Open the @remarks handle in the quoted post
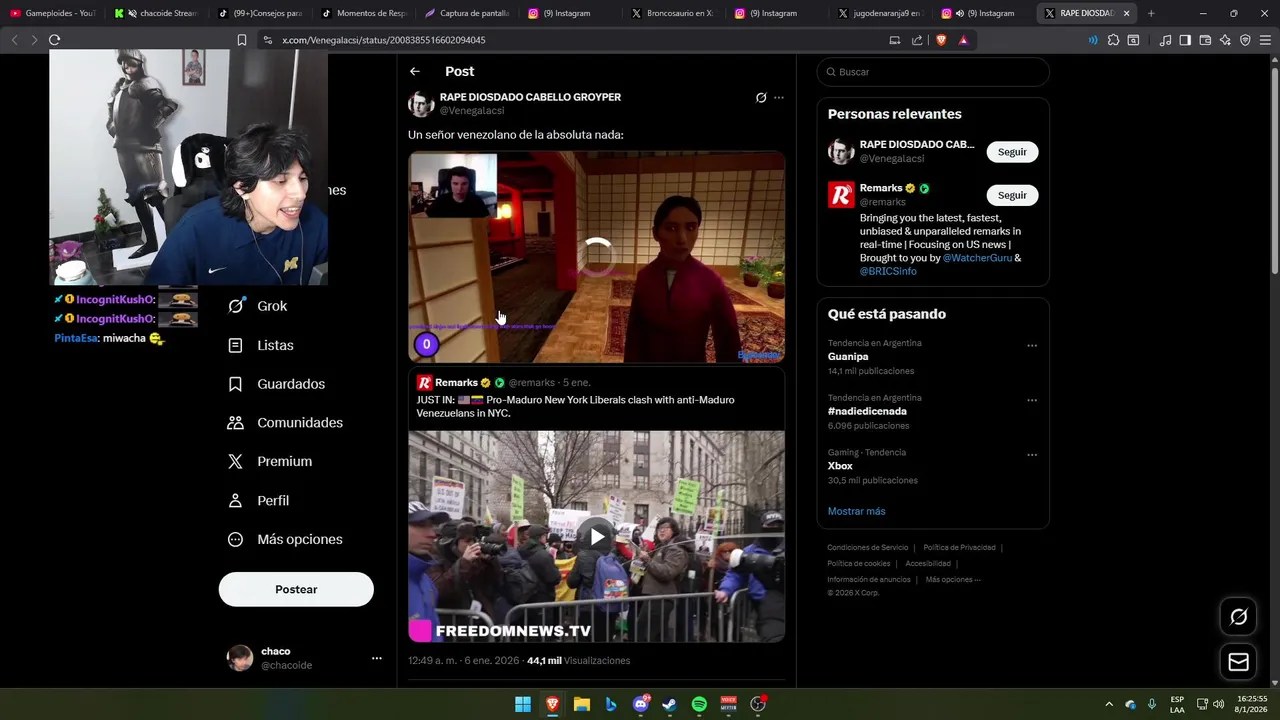The width and height of the screenshot is (1280, 720). pos(531,383)
